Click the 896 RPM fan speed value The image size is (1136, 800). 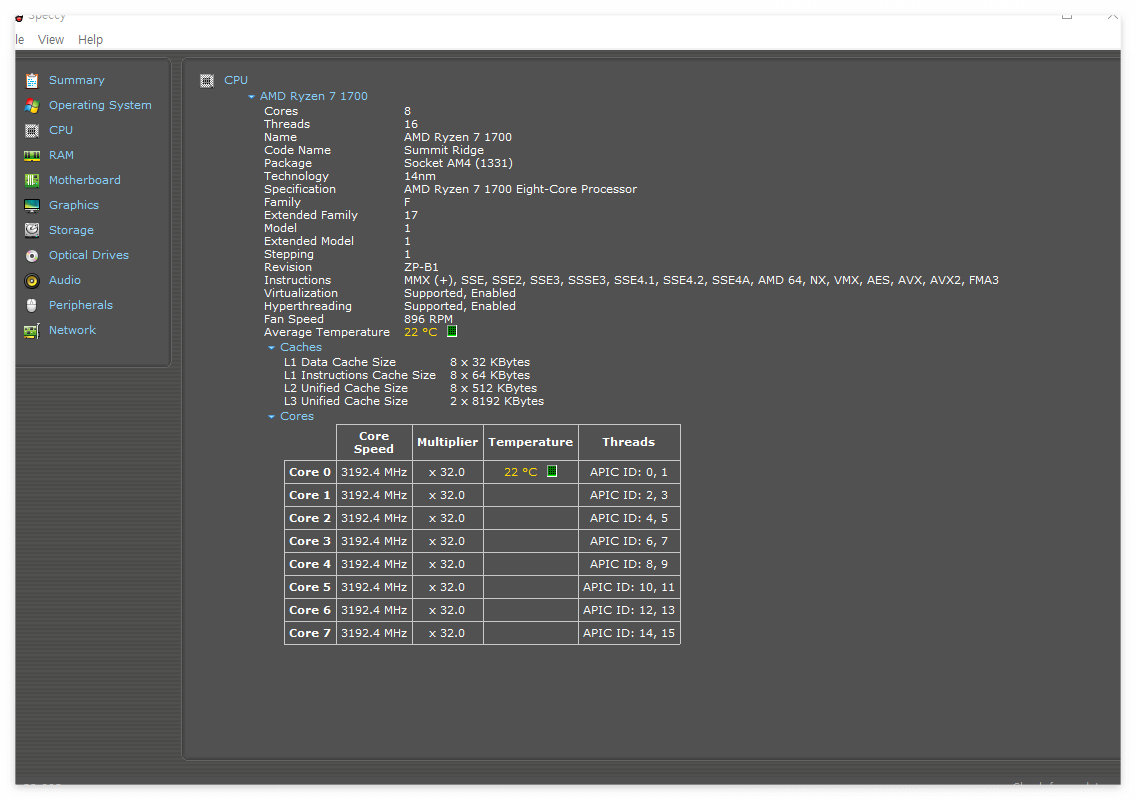(x=428, y=319)
